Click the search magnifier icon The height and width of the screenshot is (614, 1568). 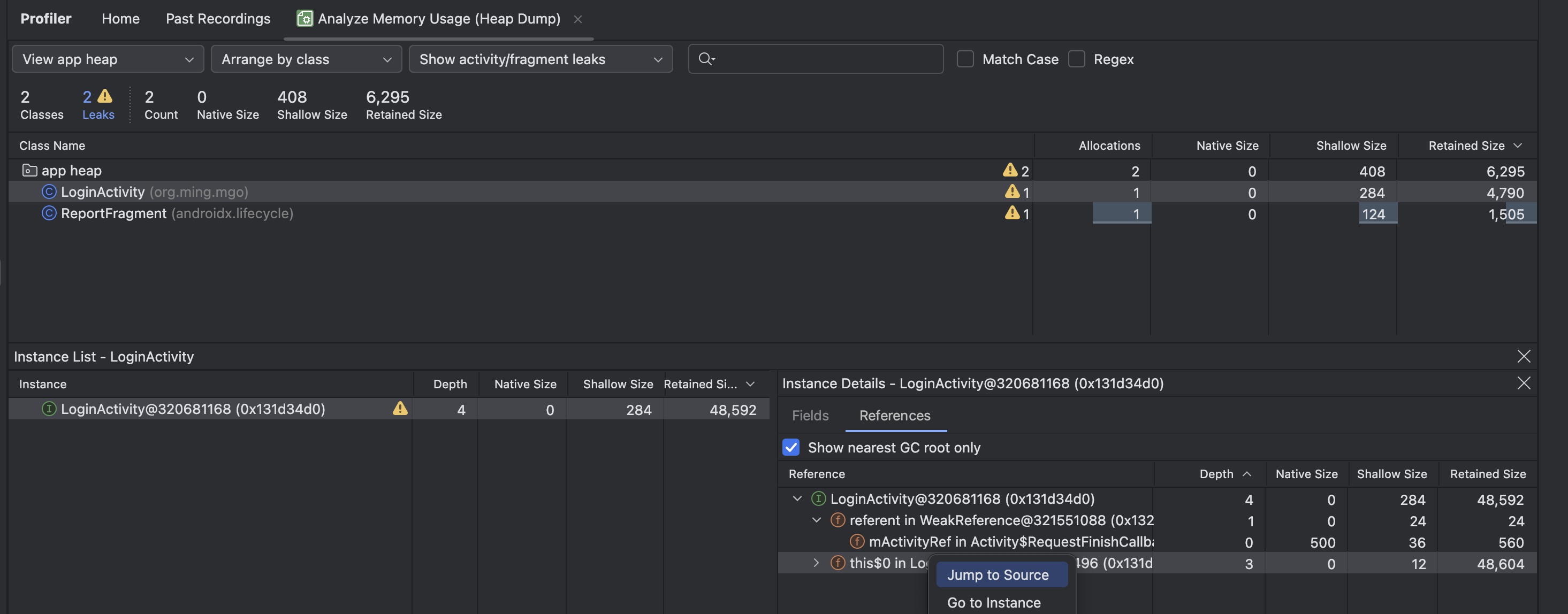tap(705, 59)
